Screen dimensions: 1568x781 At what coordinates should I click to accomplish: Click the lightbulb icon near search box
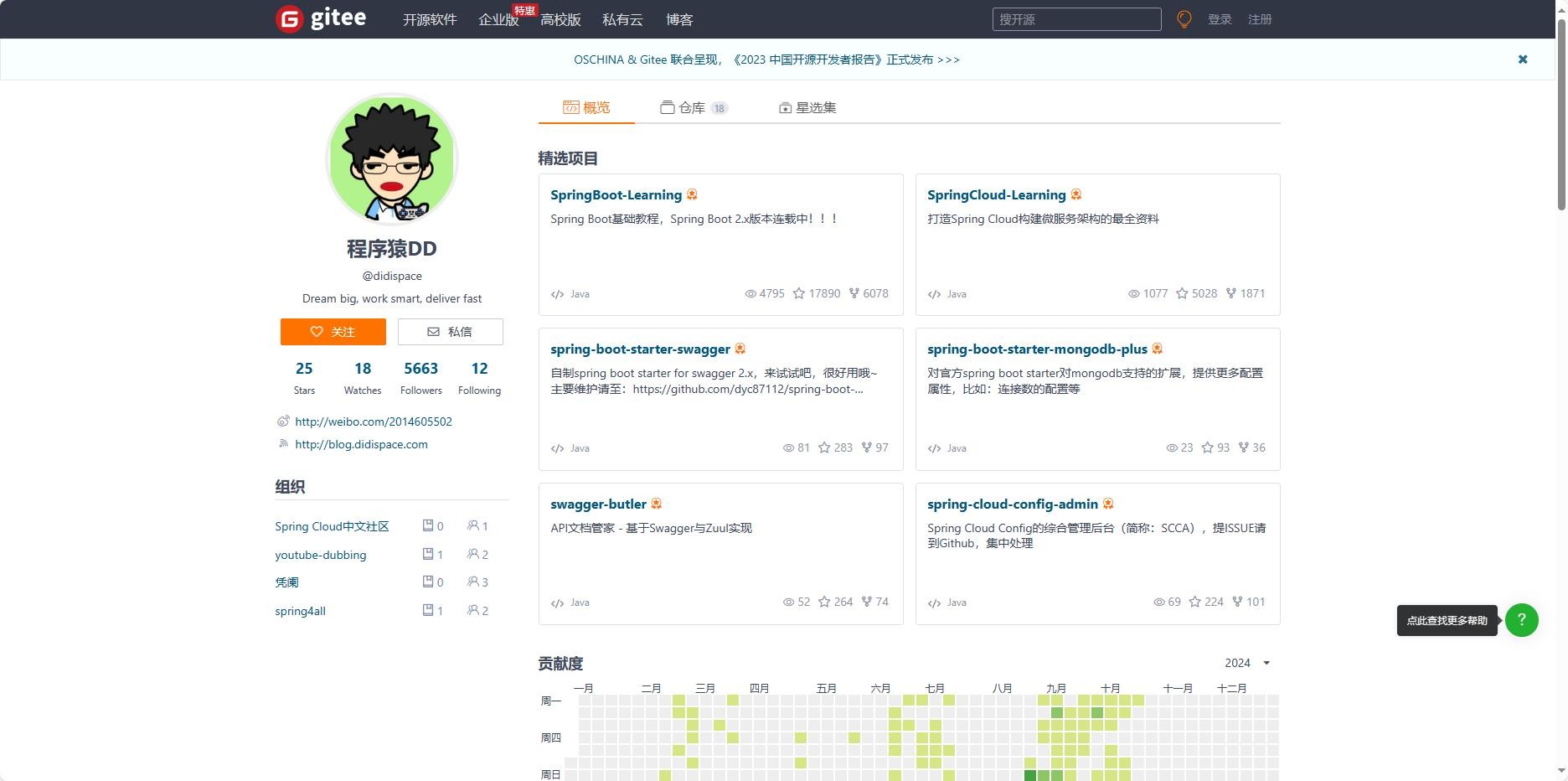(1184, 19)
